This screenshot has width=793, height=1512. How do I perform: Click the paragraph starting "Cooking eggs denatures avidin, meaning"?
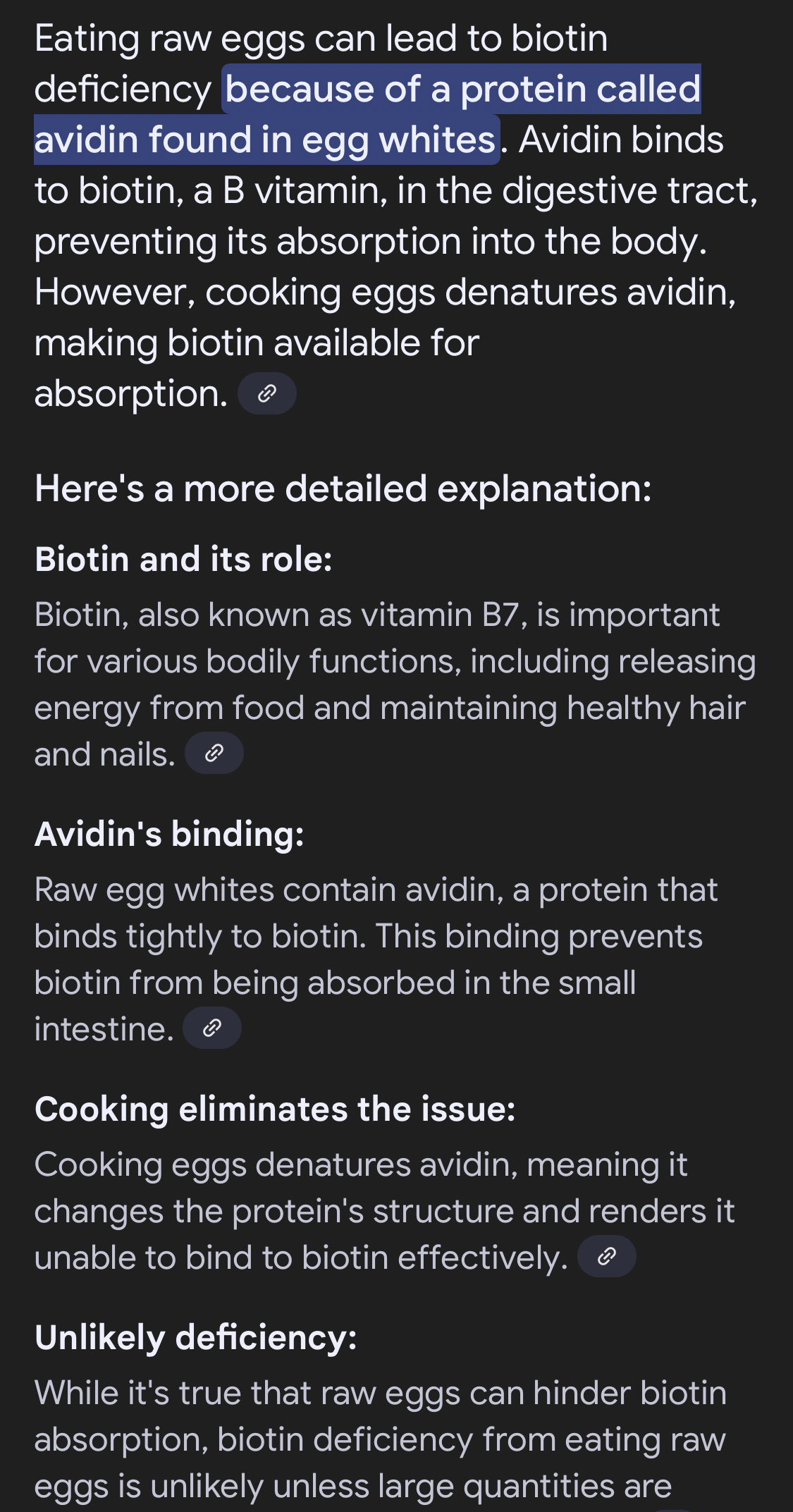[385, 1211]
